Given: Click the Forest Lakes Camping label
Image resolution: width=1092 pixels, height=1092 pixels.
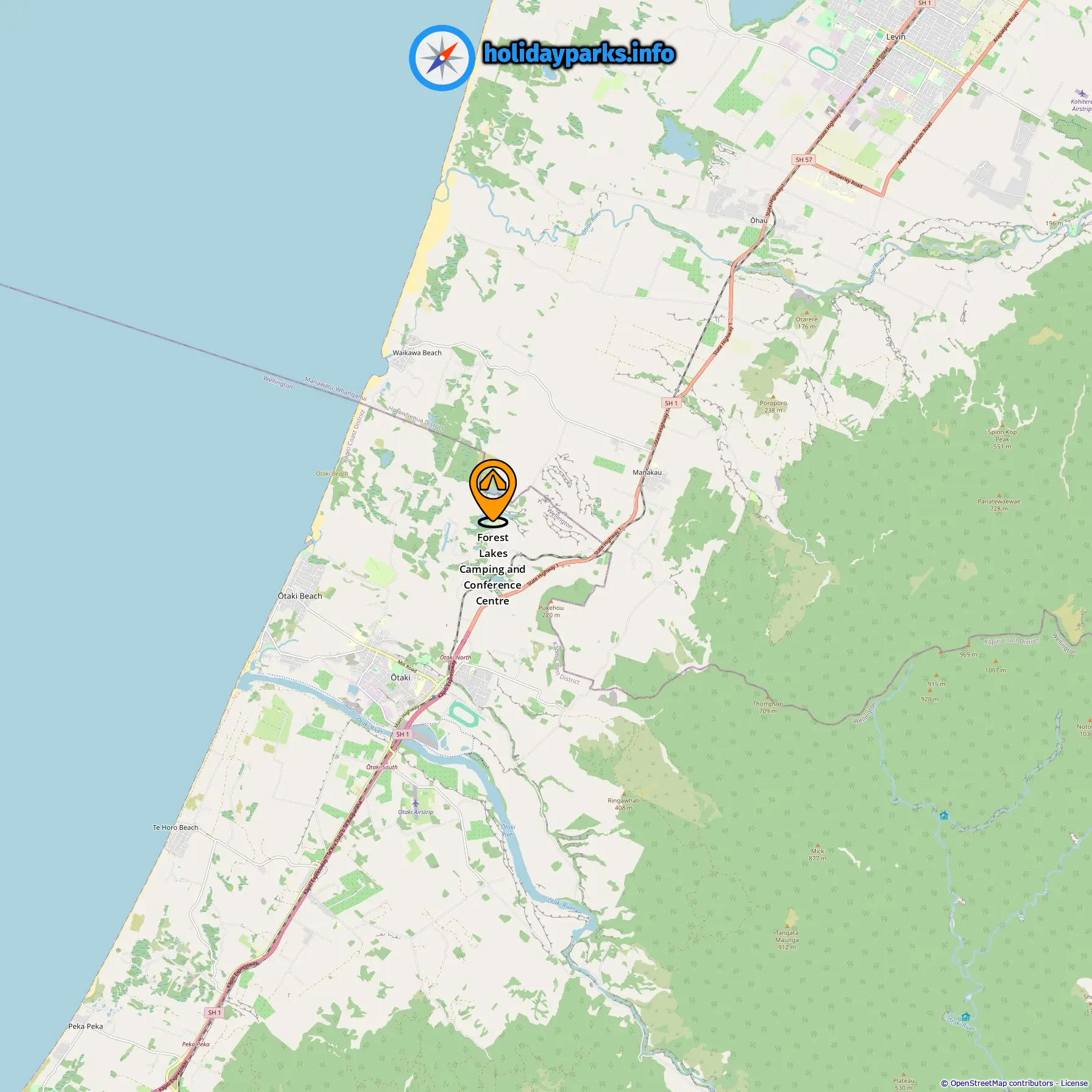Looking at the screenshot, I should (x=492, y=569).
